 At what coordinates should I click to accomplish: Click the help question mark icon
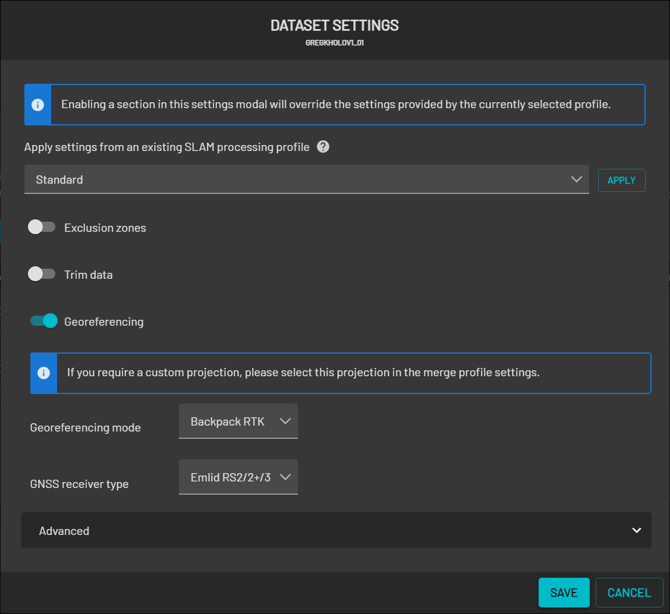[323, 147]
